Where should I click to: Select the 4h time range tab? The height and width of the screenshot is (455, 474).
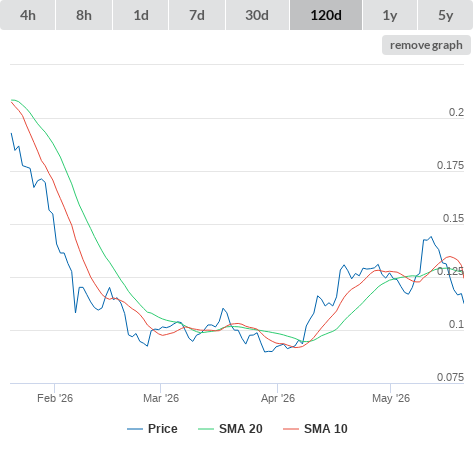(28, 15)
